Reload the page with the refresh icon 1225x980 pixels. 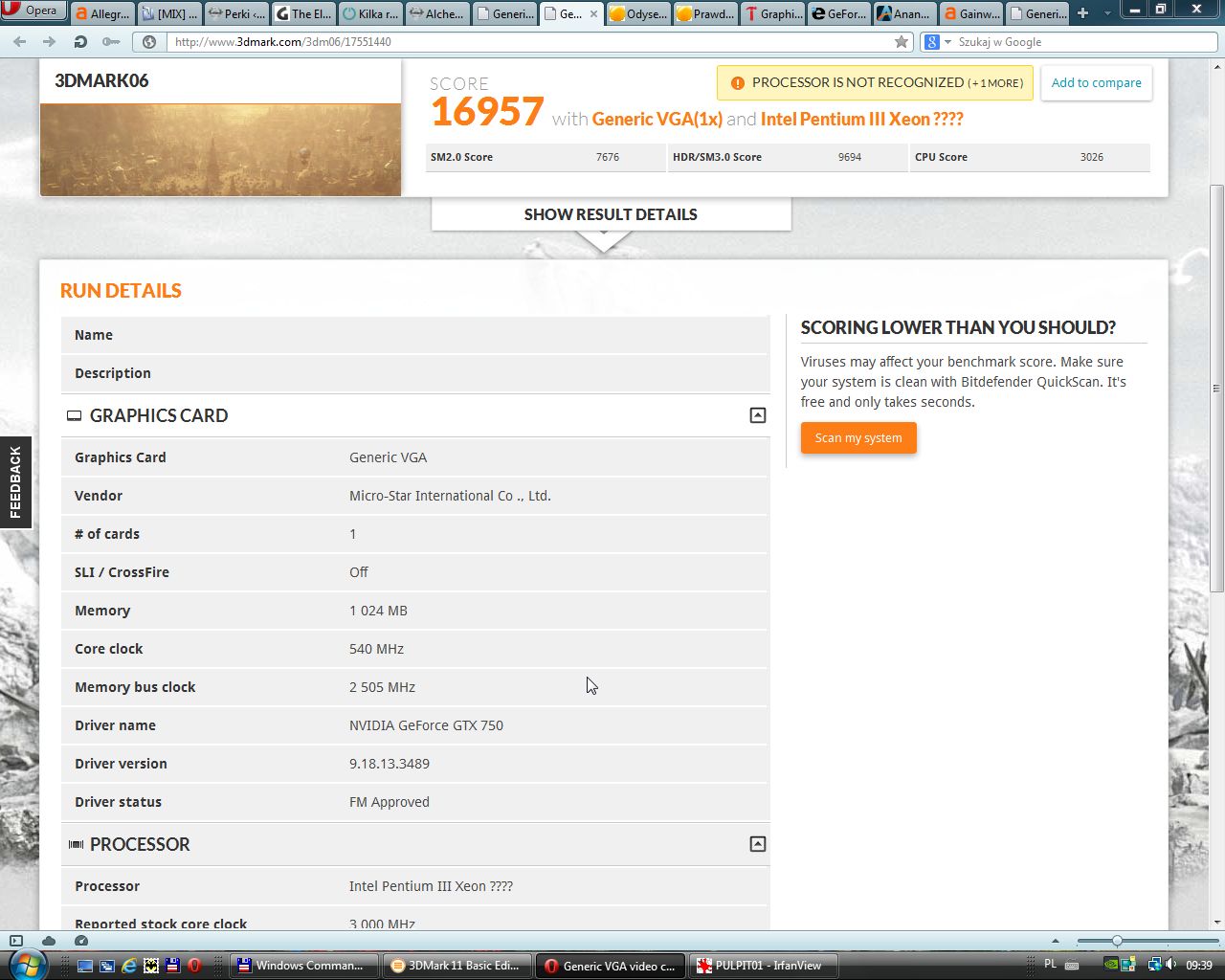click(80, 42)
